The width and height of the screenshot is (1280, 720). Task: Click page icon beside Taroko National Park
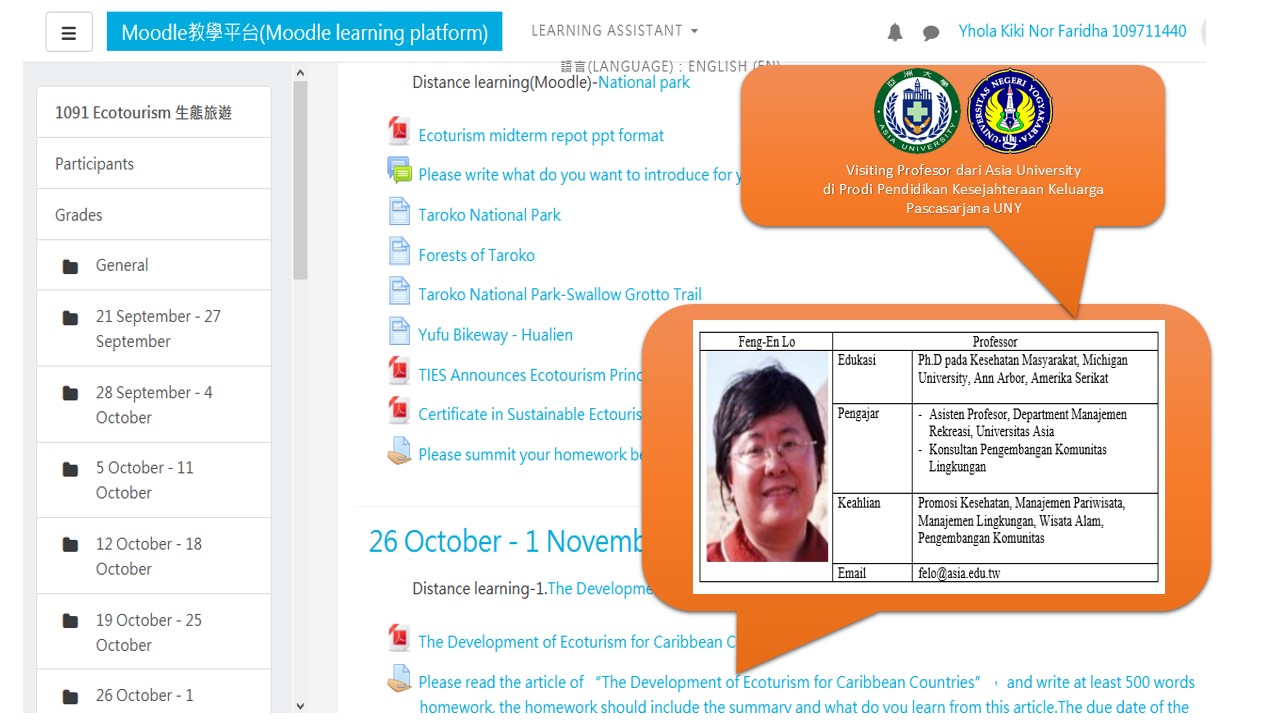[399, 212]
